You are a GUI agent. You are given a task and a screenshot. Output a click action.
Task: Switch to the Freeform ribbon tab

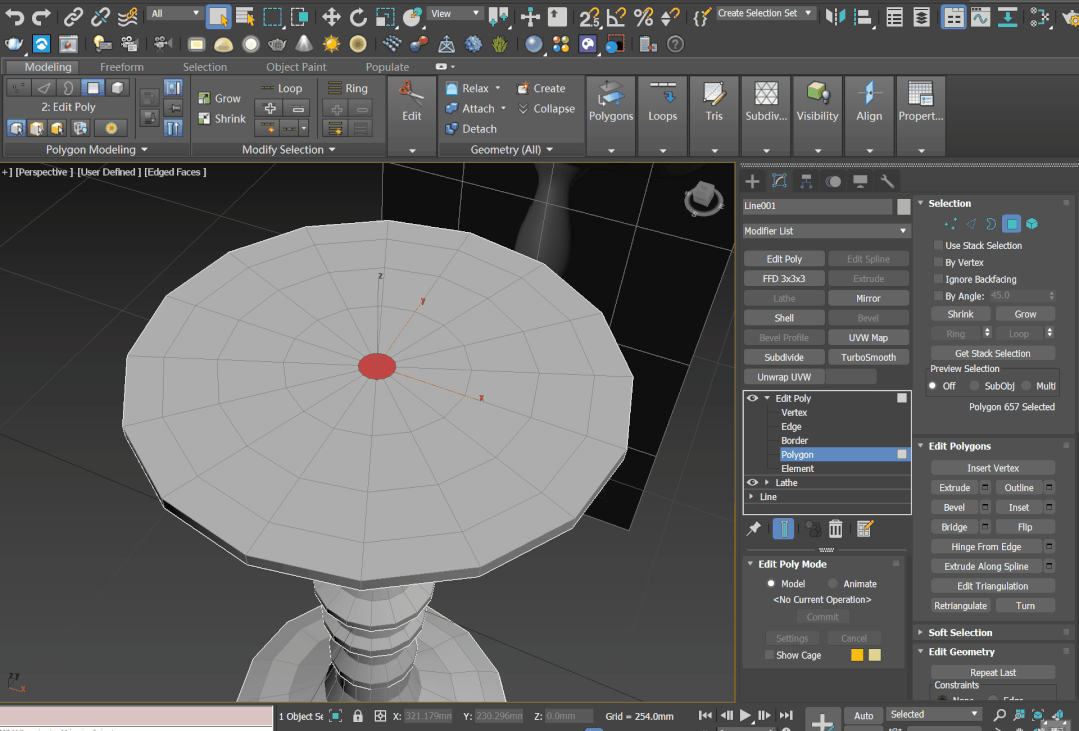pos(122,67)
